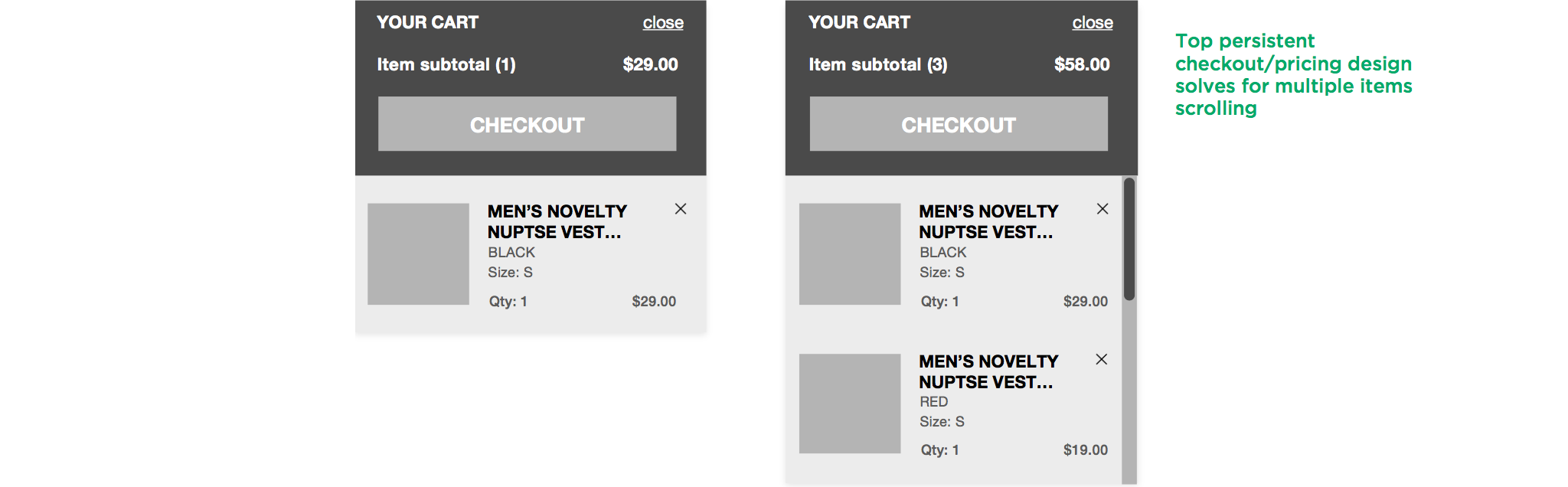1568x487 pixels.
Task: Click vest title in the single-item cart
Action: coord(557,221)
